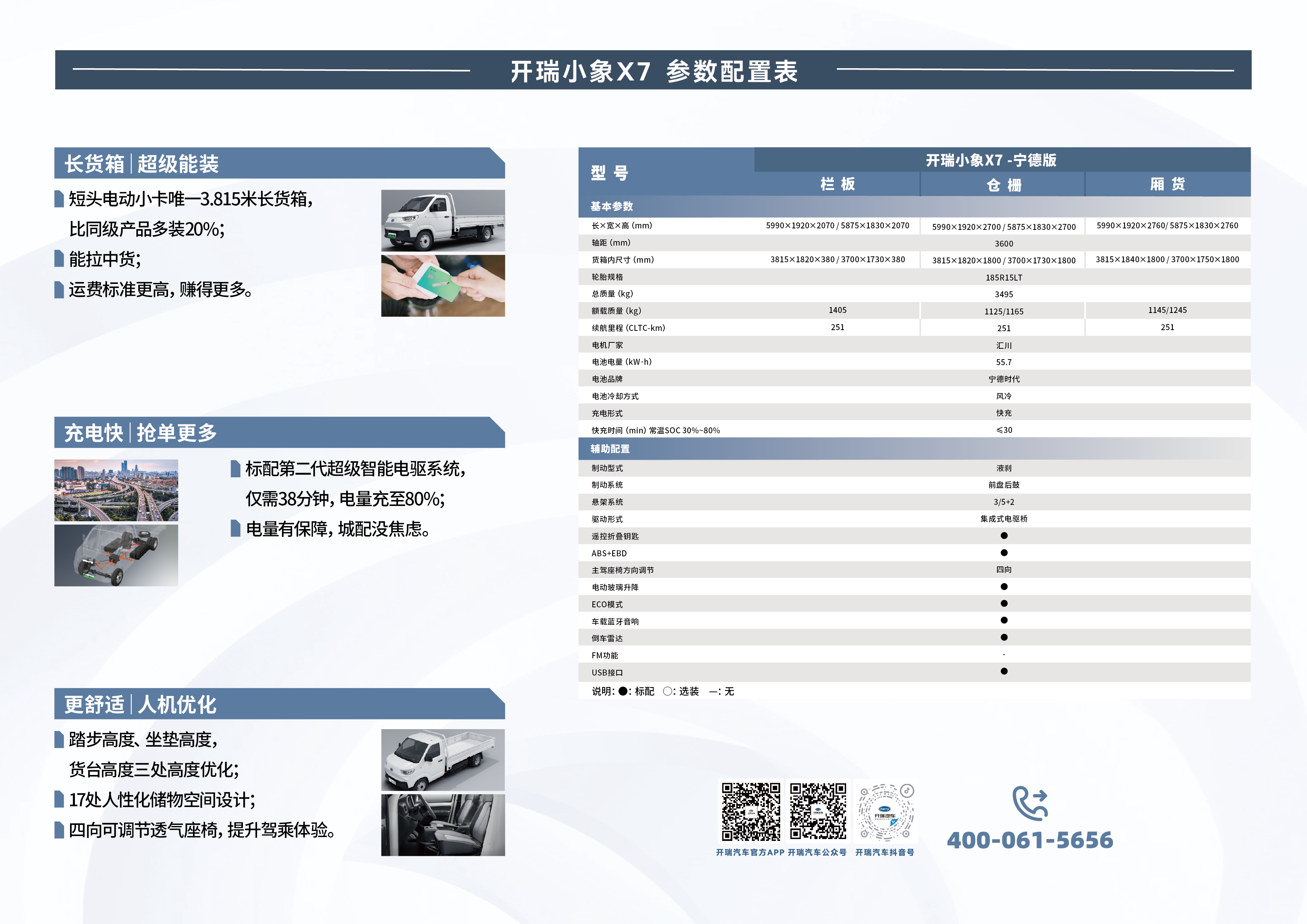
Task: Open the green card handover photo
Action: click(443, 286)
